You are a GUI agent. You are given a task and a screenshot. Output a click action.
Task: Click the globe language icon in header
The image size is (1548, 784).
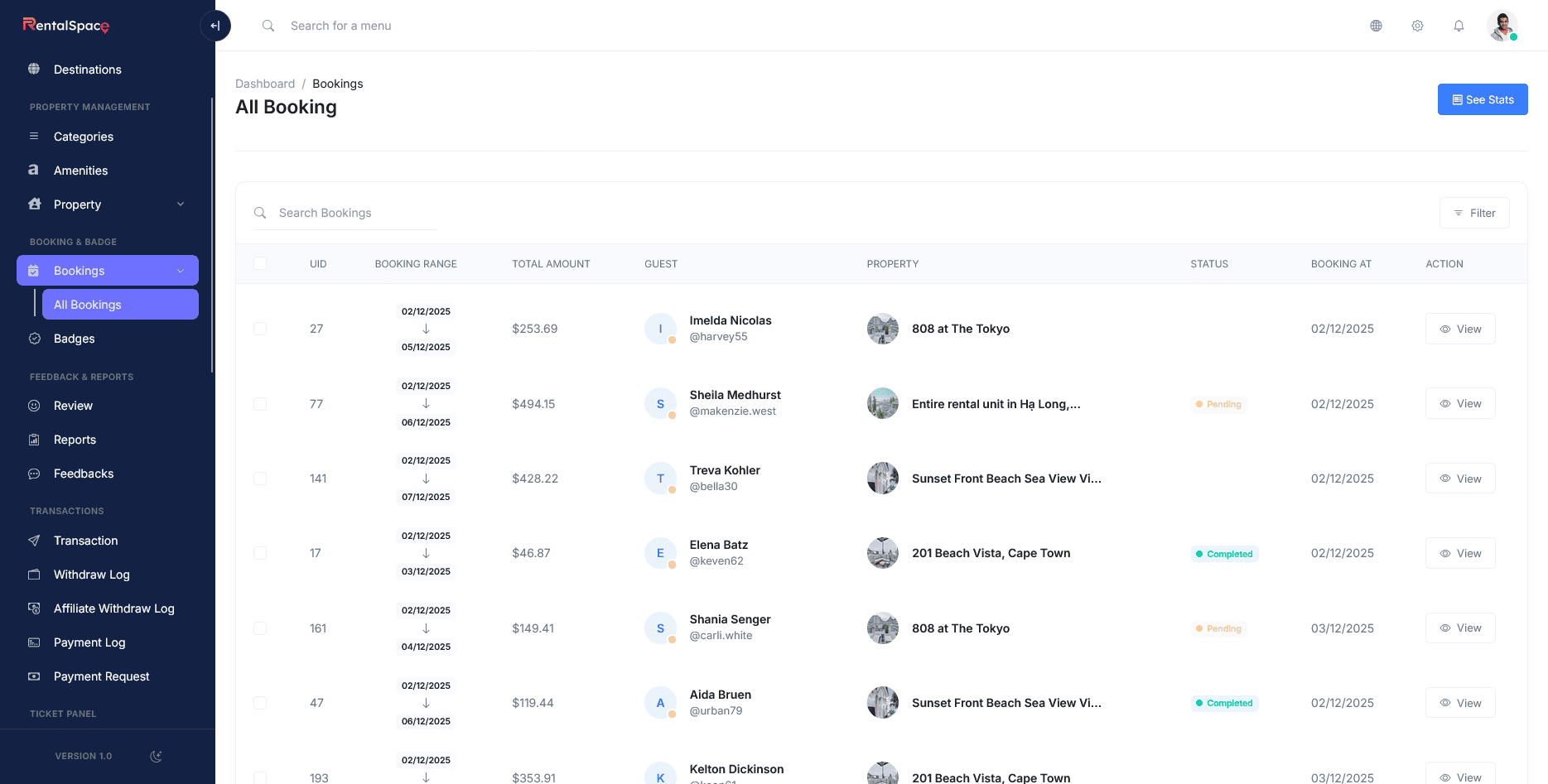coord(1376,26)
